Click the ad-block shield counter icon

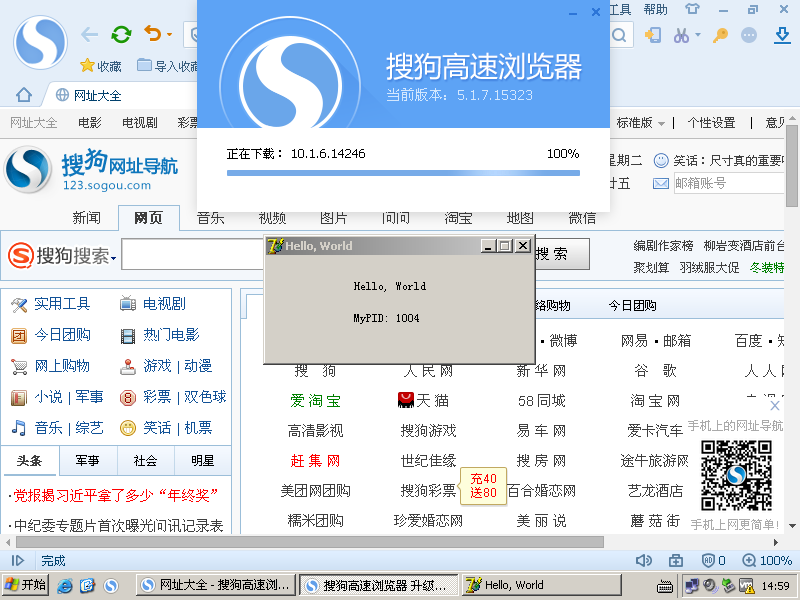[713, 561]
